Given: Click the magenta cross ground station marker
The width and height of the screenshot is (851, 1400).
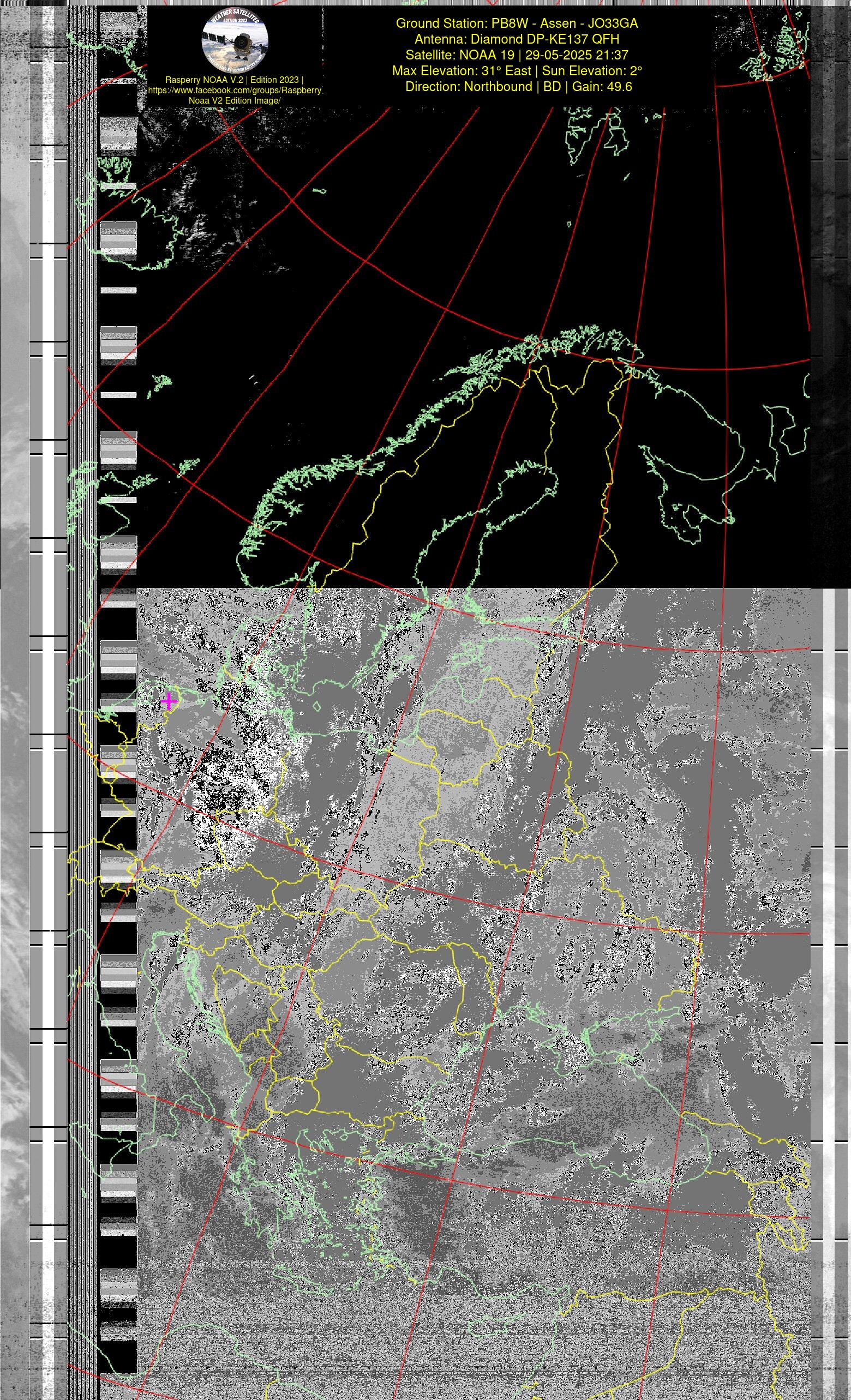Looking at the screenshot, I should click(168, 702).
